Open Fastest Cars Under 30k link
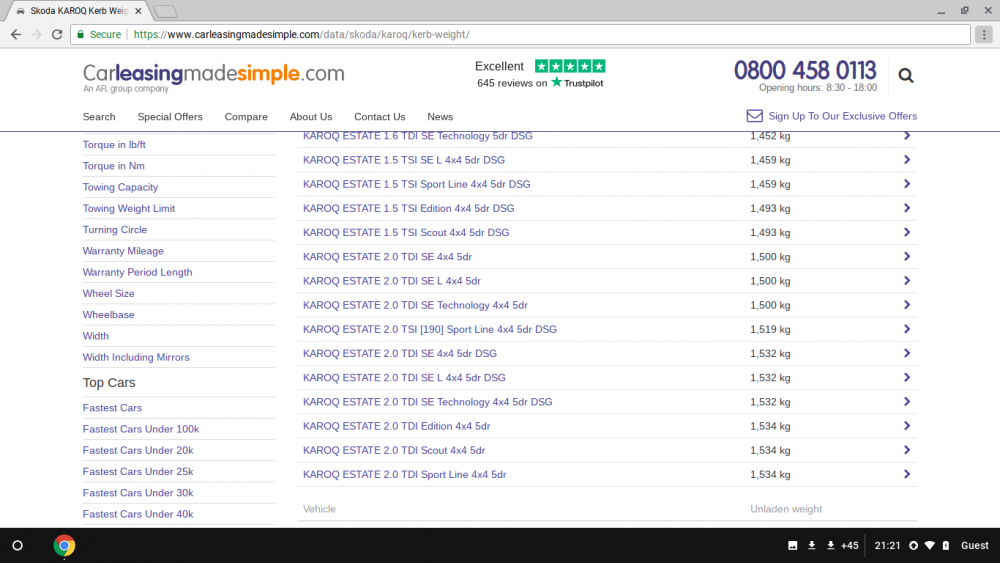Screen dimensions: 1000x563 pyautogui.click(x=138, y=493)
